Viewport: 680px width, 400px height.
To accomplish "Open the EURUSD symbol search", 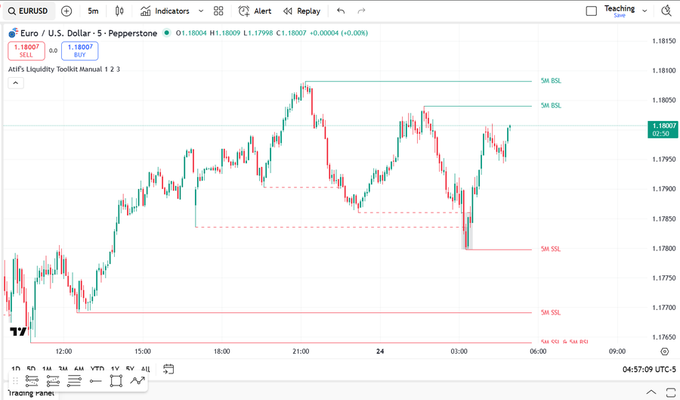I will (29, 11).
